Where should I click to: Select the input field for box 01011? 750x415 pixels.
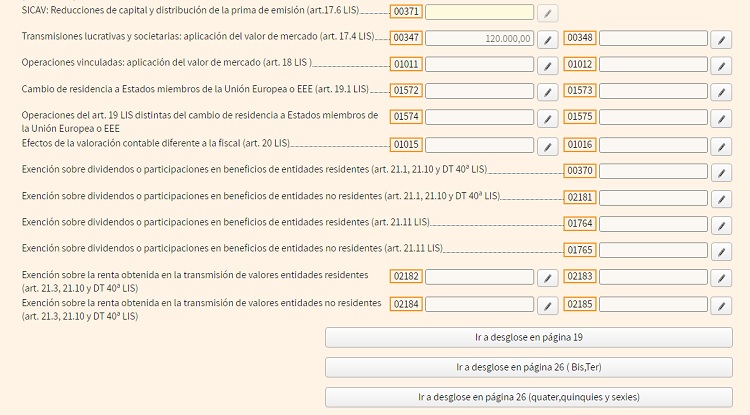(x=479, y=64)
